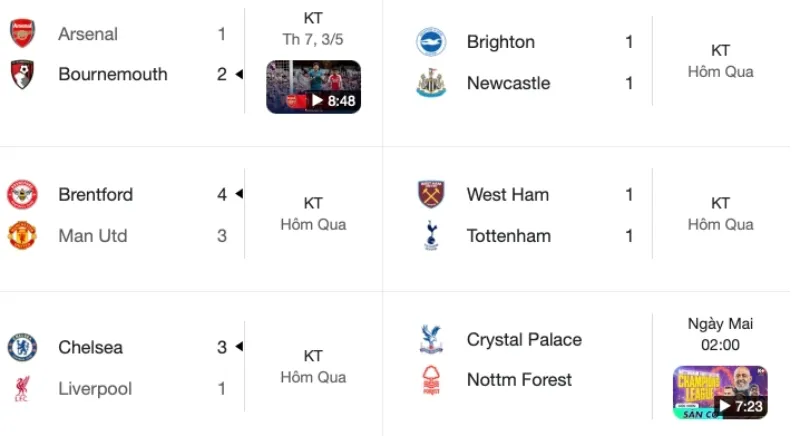This screenshot has width=800, height=436.
Task: Click the Brentford bee logo
Action: [x=22, y=194]
